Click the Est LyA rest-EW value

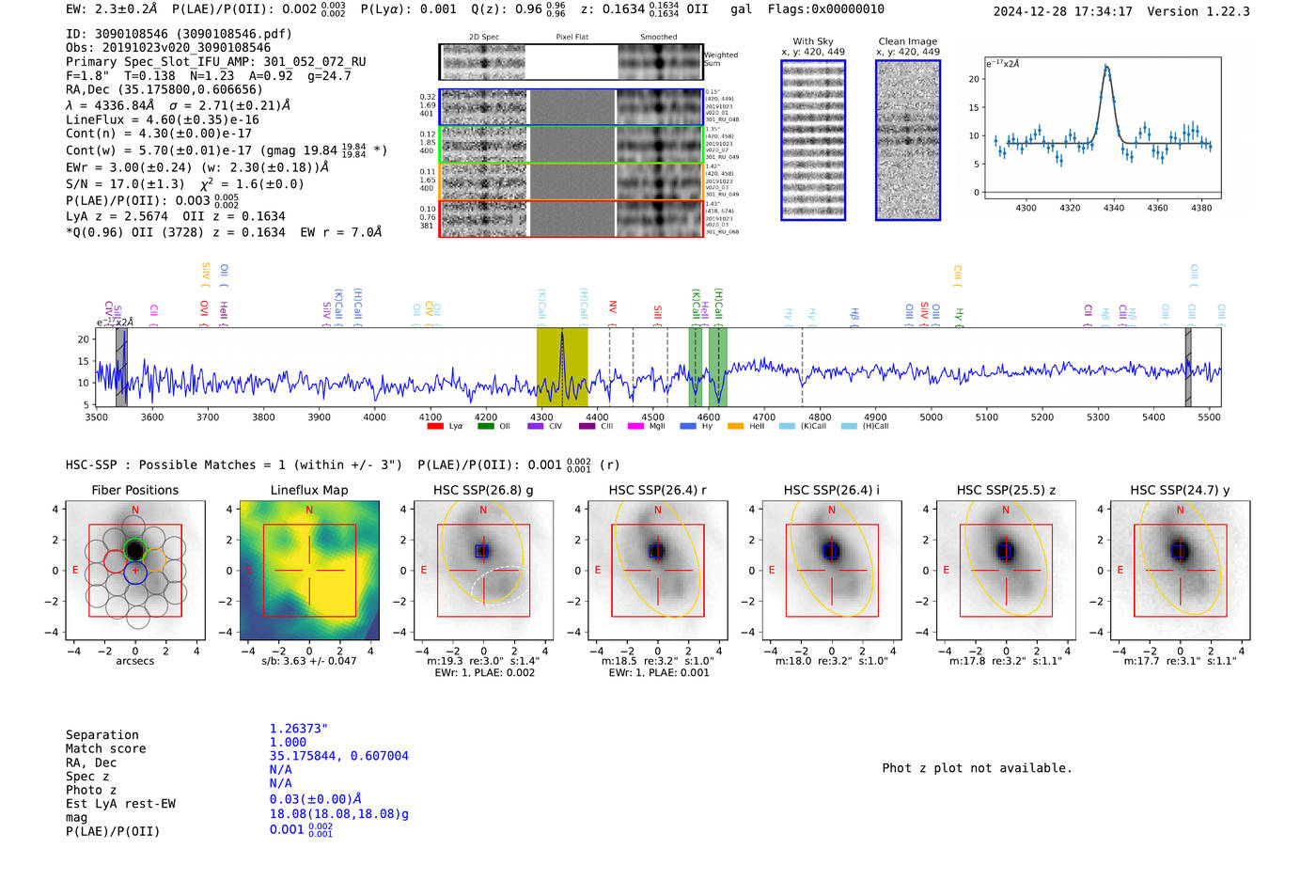click(316, 799)
